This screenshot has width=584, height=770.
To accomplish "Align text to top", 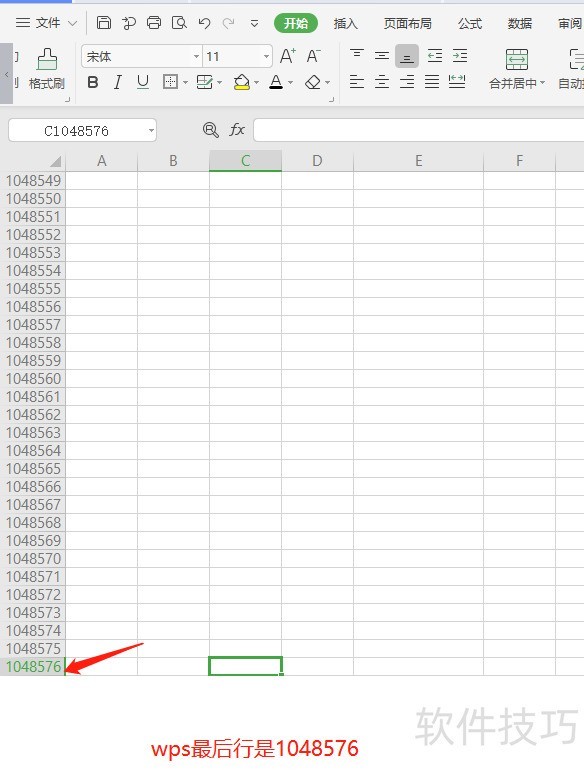I will click(357, 55).
